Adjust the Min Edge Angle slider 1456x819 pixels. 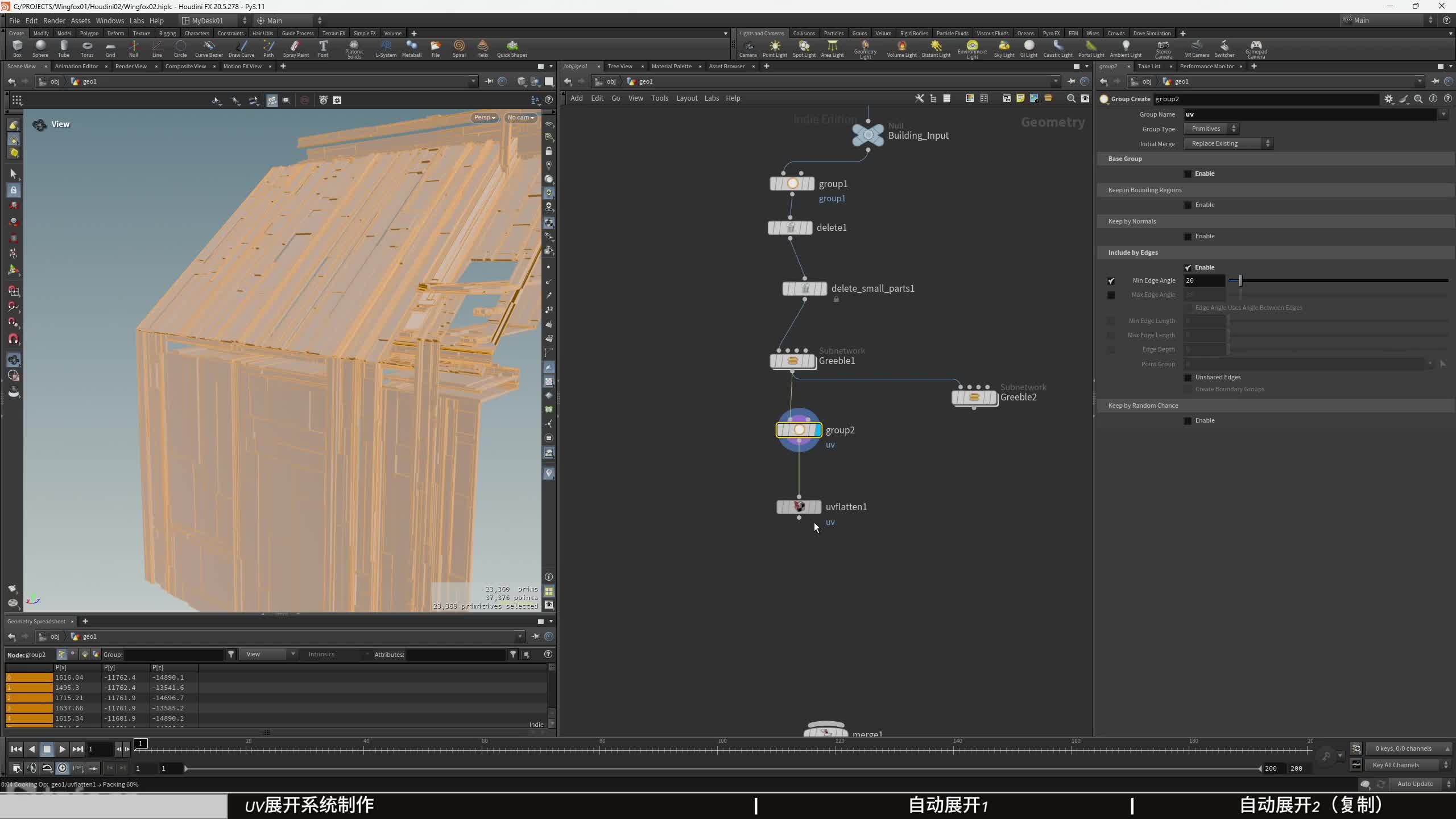tap(1240, 280)
